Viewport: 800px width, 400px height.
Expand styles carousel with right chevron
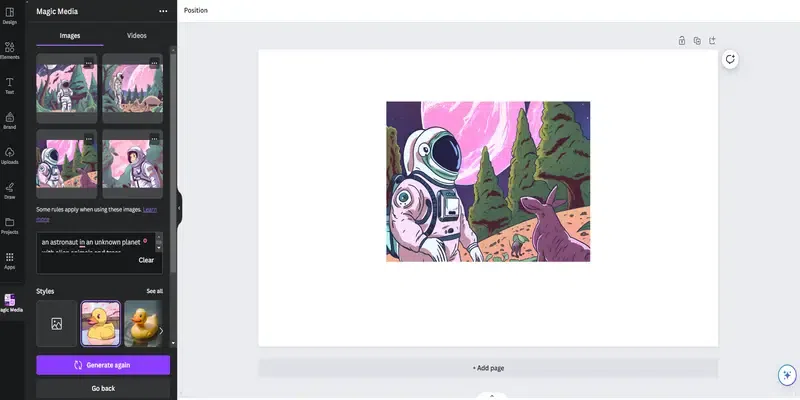(161, 331)
